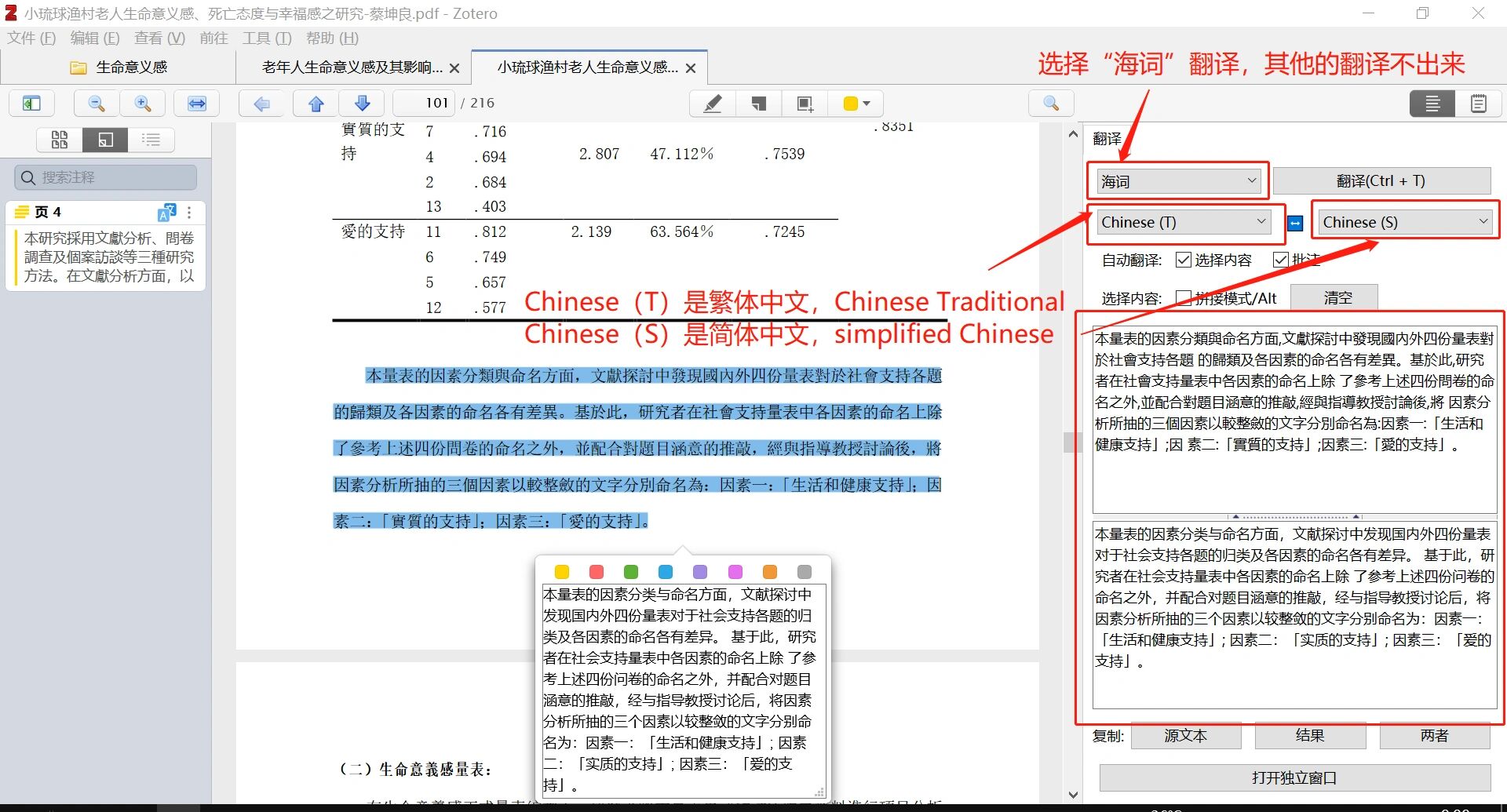The image size is (1507, 812).
Task: Open the 编辑 (E) menu
Action: (x=95, y=38)
